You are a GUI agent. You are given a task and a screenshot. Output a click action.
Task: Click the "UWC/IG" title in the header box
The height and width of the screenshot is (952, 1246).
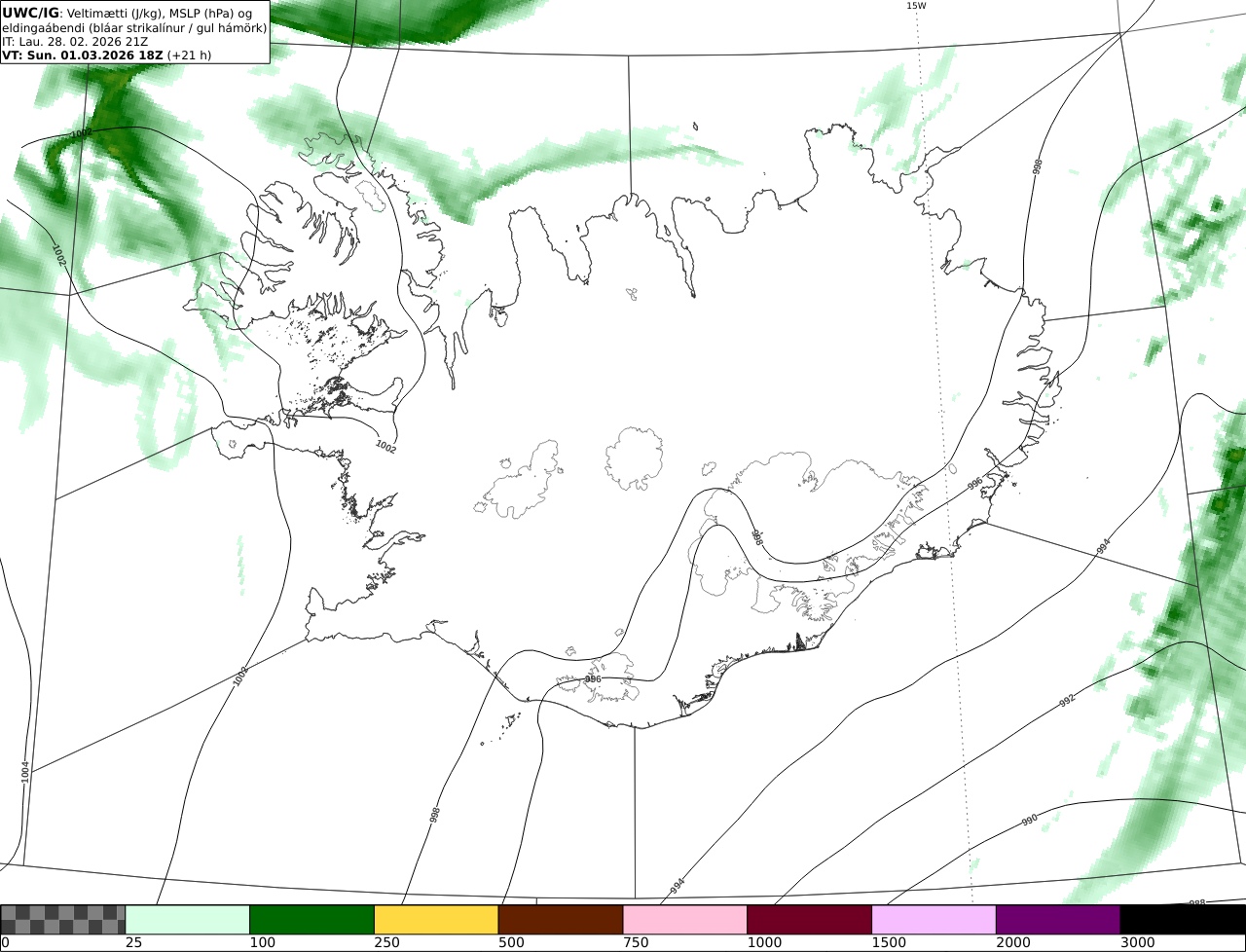(x=31, y=13)
